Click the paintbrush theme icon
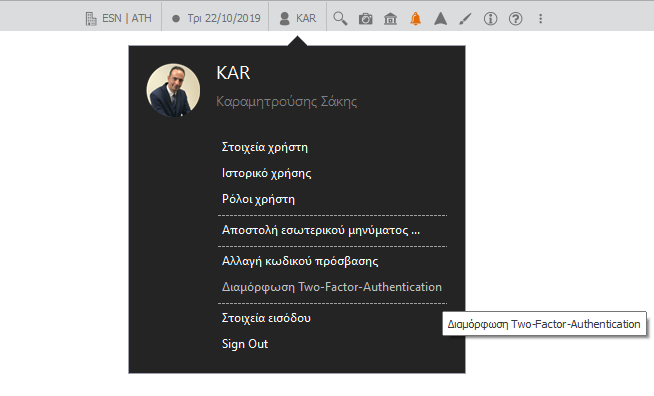654x396 pixels. point(465,19)
